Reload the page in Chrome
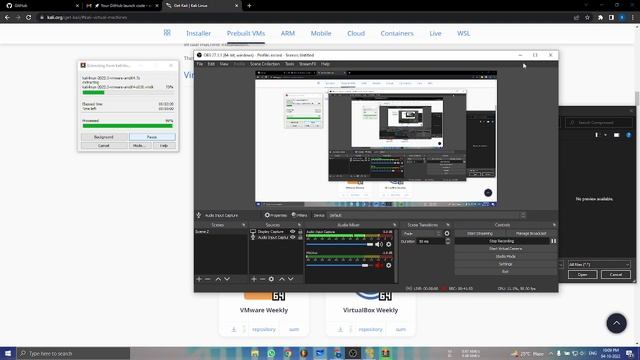Image resolution: width=640 pixels, height=360 pixels. pyautogui.click(x=29, y=18)
